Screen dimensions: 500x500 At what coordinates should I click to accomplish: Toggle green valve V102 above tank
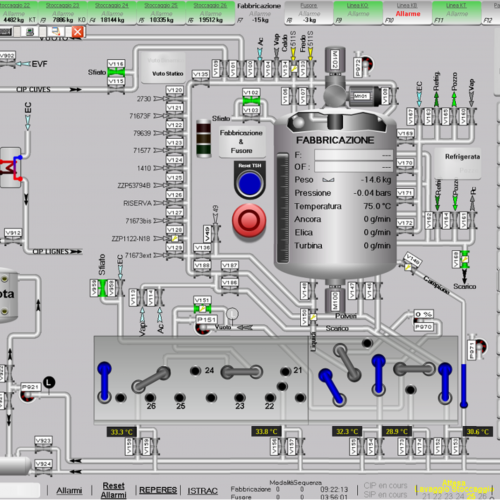tap(251, 101)
